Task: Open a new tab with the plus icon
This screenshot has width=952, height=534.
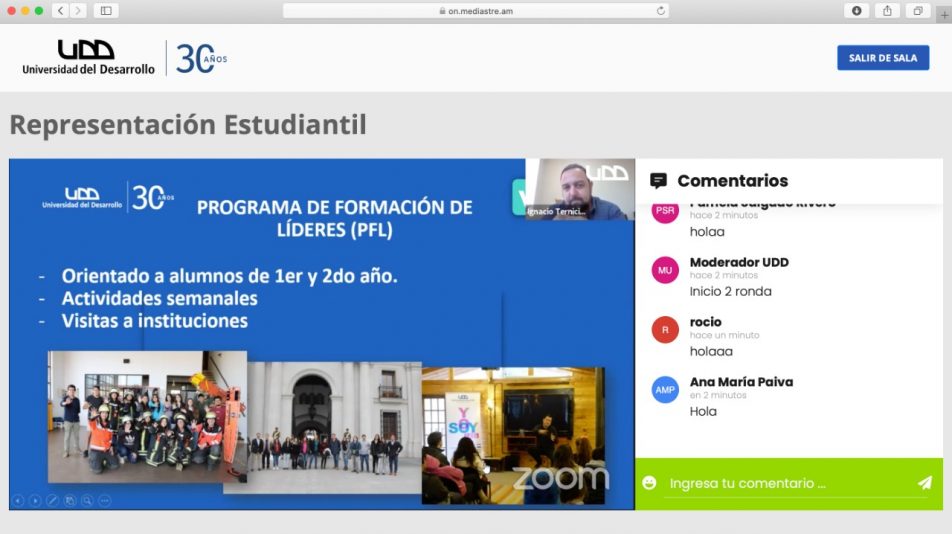Action: click(944, 15)
